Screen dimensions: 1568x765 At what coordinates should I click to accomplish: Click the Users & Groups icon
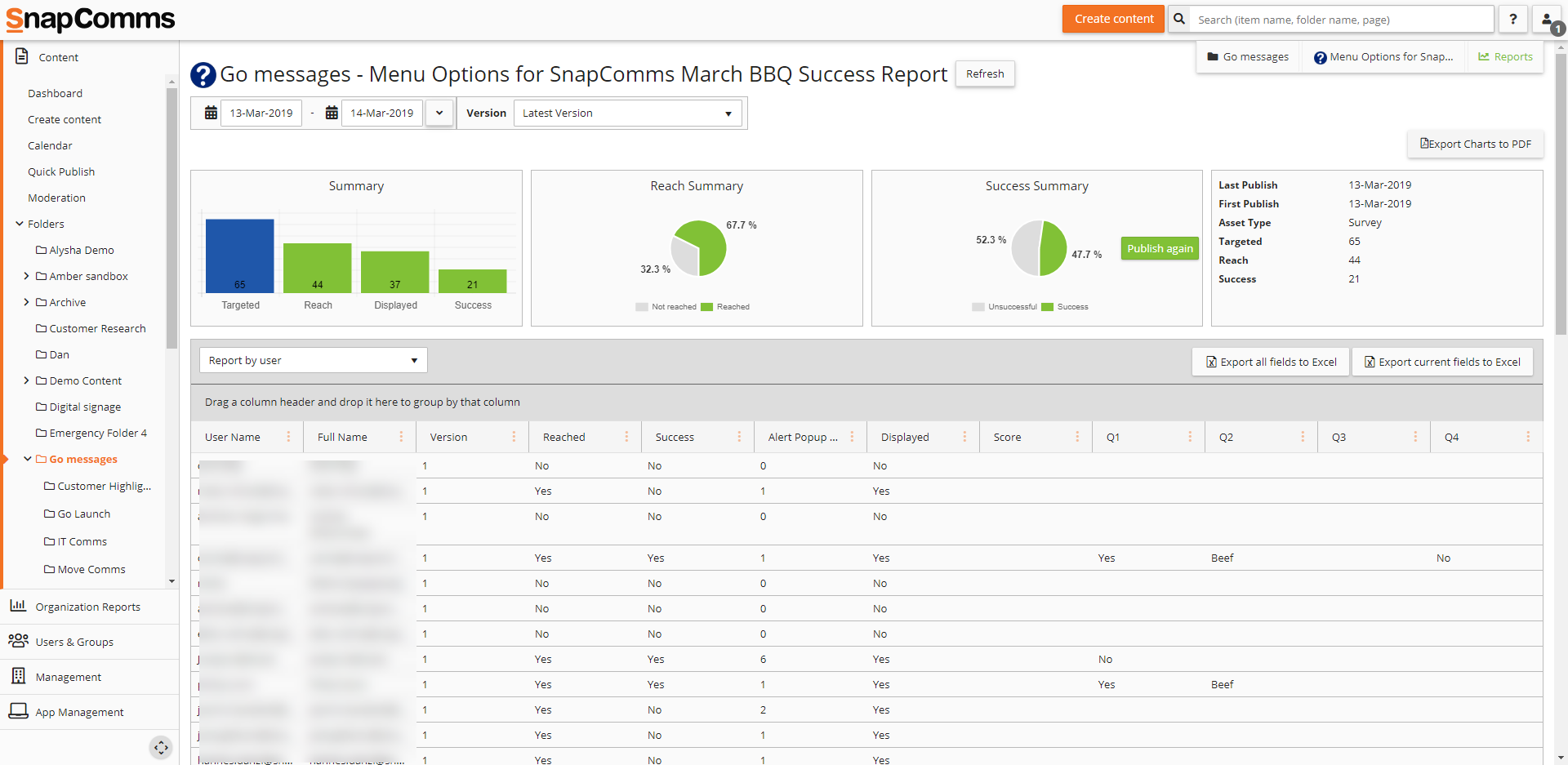pos(18,641)
